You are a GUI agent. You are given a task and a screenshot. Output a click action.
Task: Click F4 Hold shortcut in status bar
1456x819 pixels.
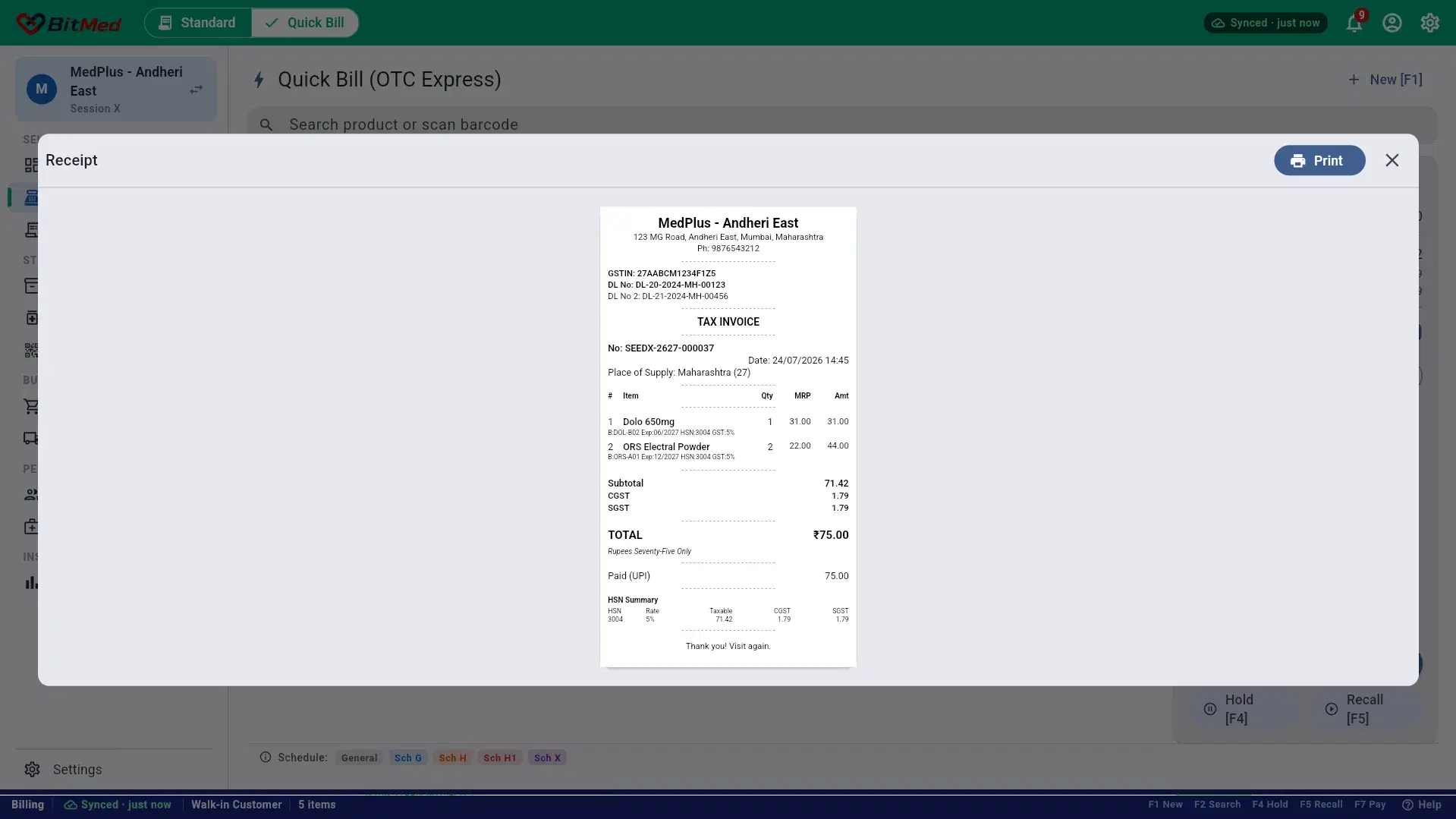pyautogui.click(x=1270, y=805)
